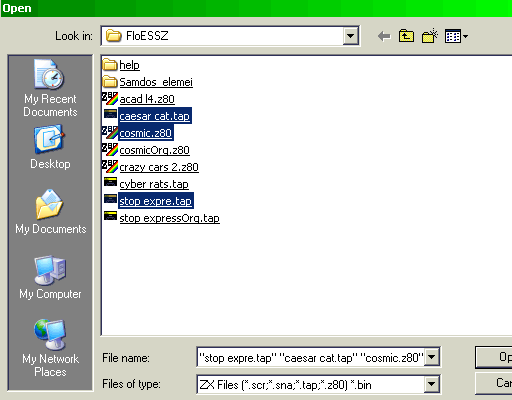The image size is (512, 400).
Task: Select file name stop expressOrg.tap
Action: 170,218
